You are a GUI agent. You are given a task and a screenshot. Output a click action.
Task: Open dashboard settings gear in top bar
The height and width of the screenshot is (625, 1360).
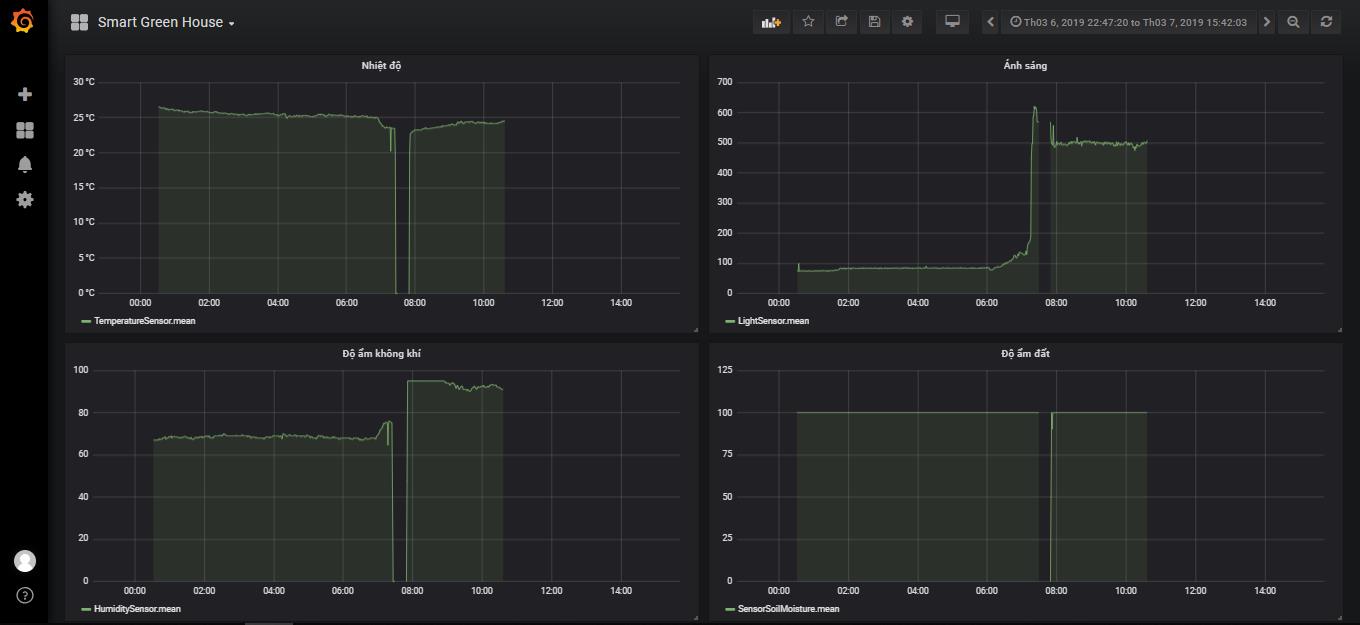(907, 22)
